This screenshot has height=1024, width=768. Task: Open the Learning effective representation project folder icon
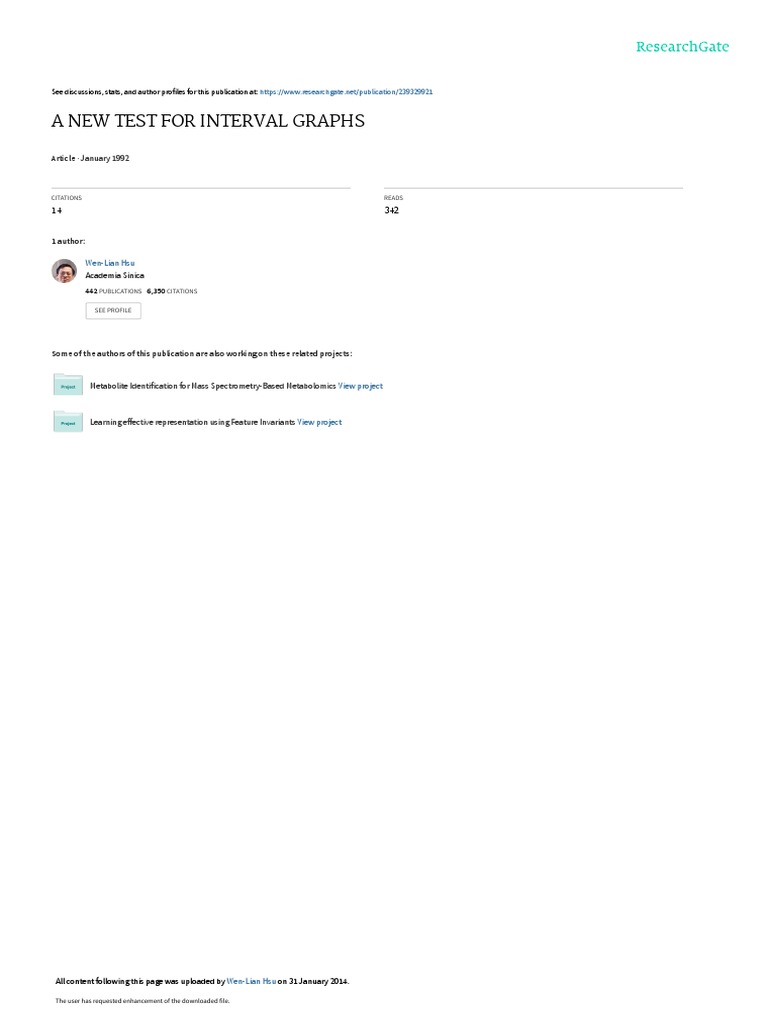click(x=68, y=421)
